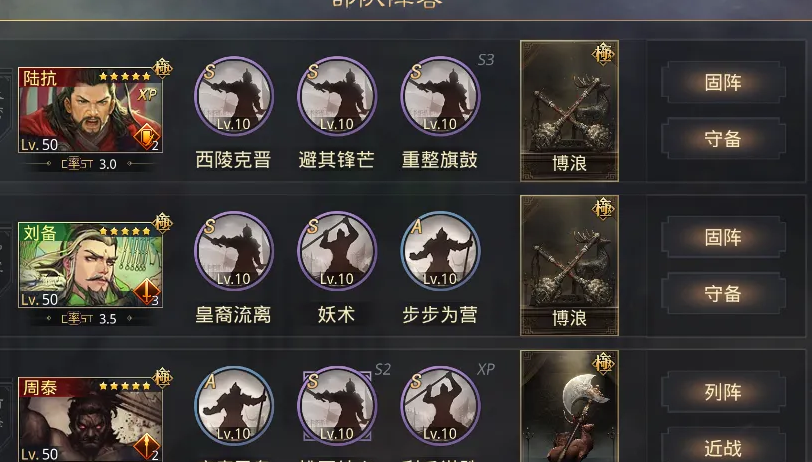View 刘备's 博浪 equipment card
The height and width of the screenshot is (462, 812).
(x=569, y=266)
